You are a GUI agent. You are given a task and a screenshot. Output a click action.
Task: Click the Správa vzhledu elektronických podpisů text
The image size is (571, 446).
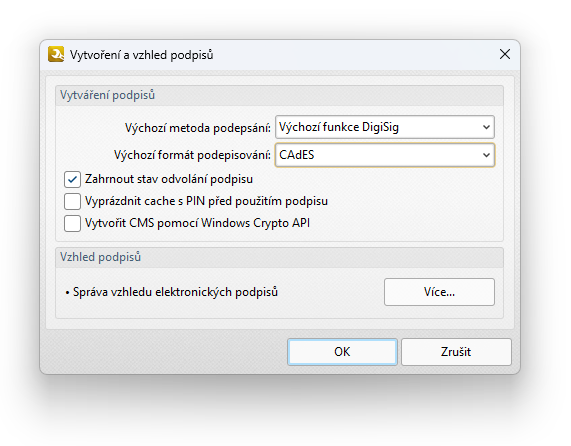(175, 292)
